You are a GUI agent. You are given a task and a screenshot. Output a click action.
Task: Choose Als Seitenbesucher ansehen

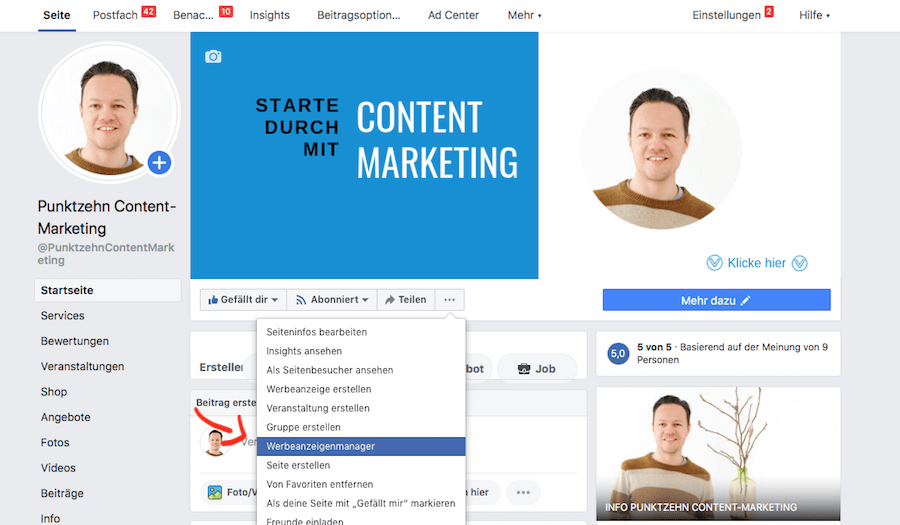tap(361, 370)
